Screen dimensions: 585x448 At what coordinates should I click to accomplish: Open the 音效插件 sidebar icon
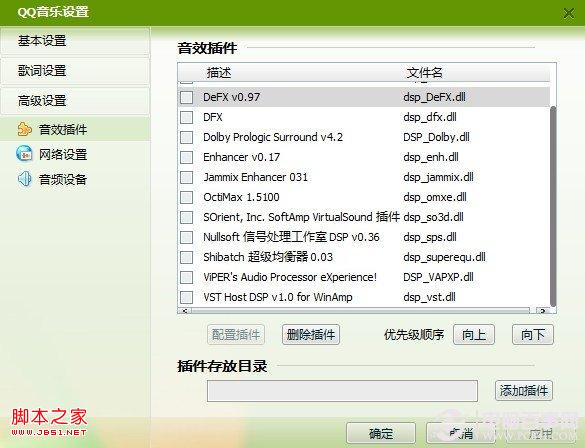point(25,129)
